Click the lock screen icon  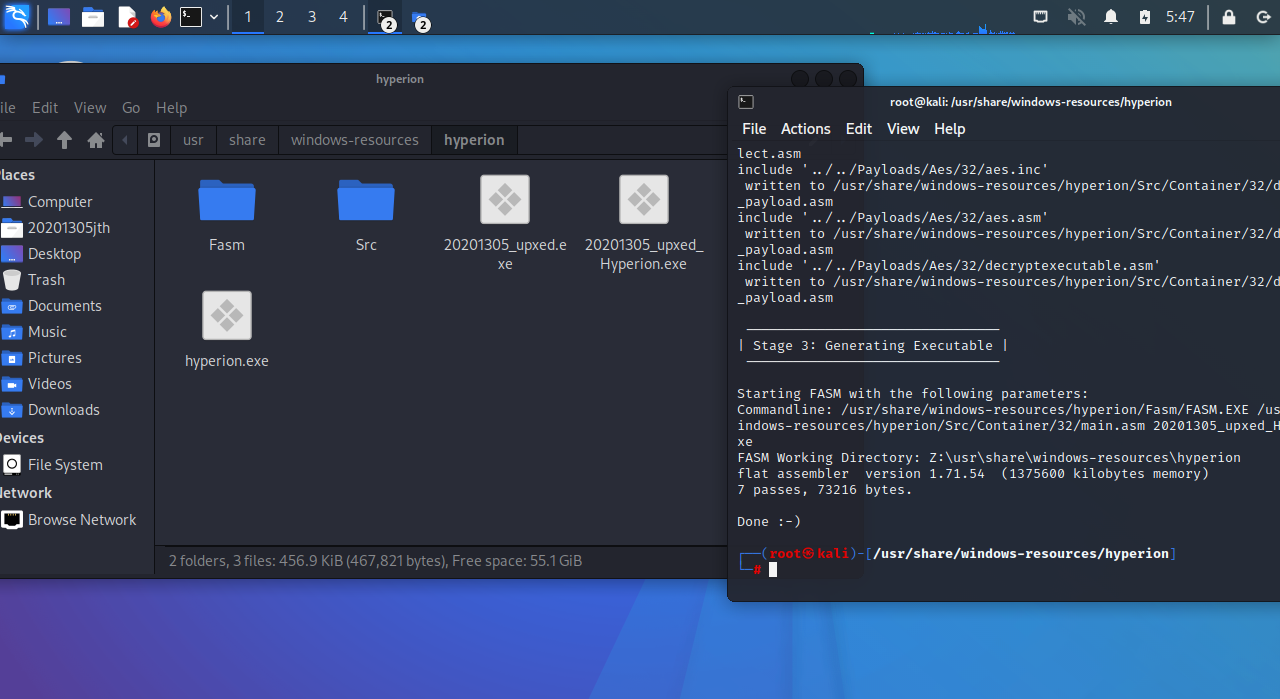(x=1229, y=17)
